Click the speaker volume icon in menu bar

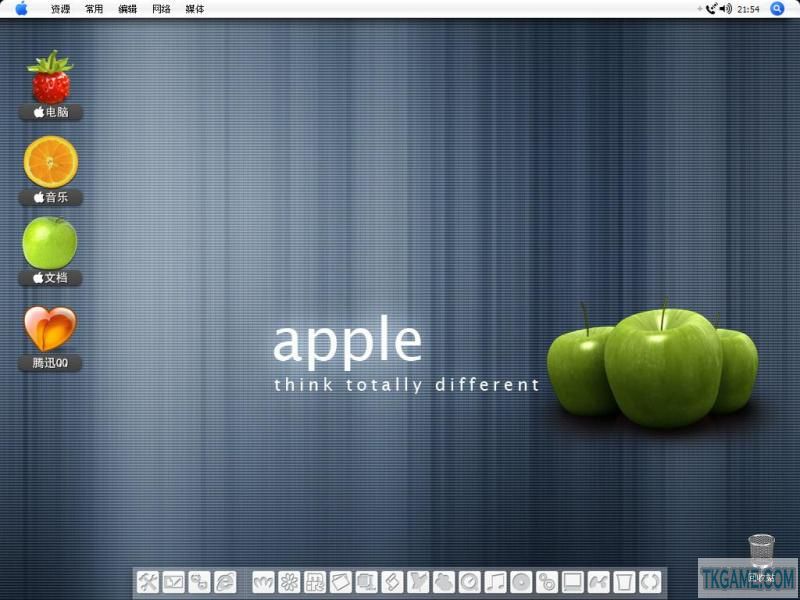coord(726,9)
